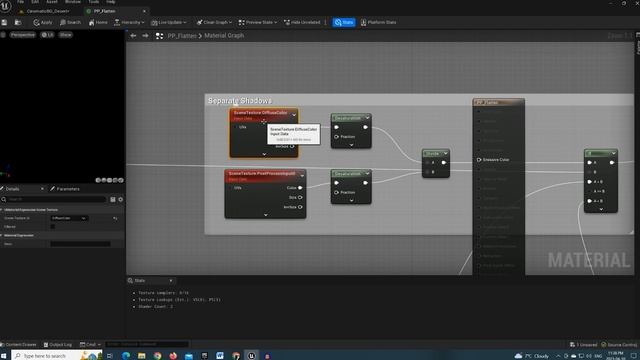Expand the bottom chevron of DiffuseColor node
This screenshot has width=640, height=360.
(x=264, y=154)
